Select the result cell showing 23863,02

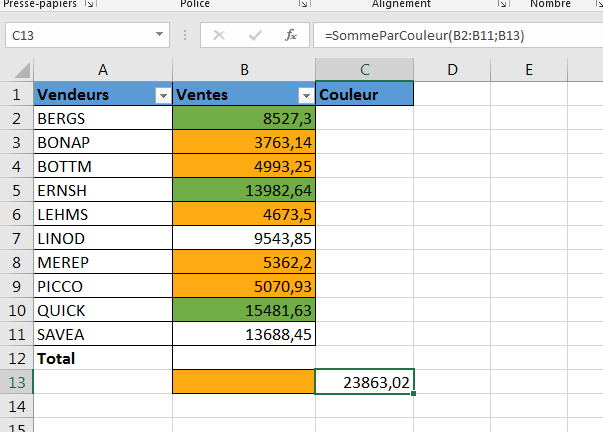coord(364,381)
